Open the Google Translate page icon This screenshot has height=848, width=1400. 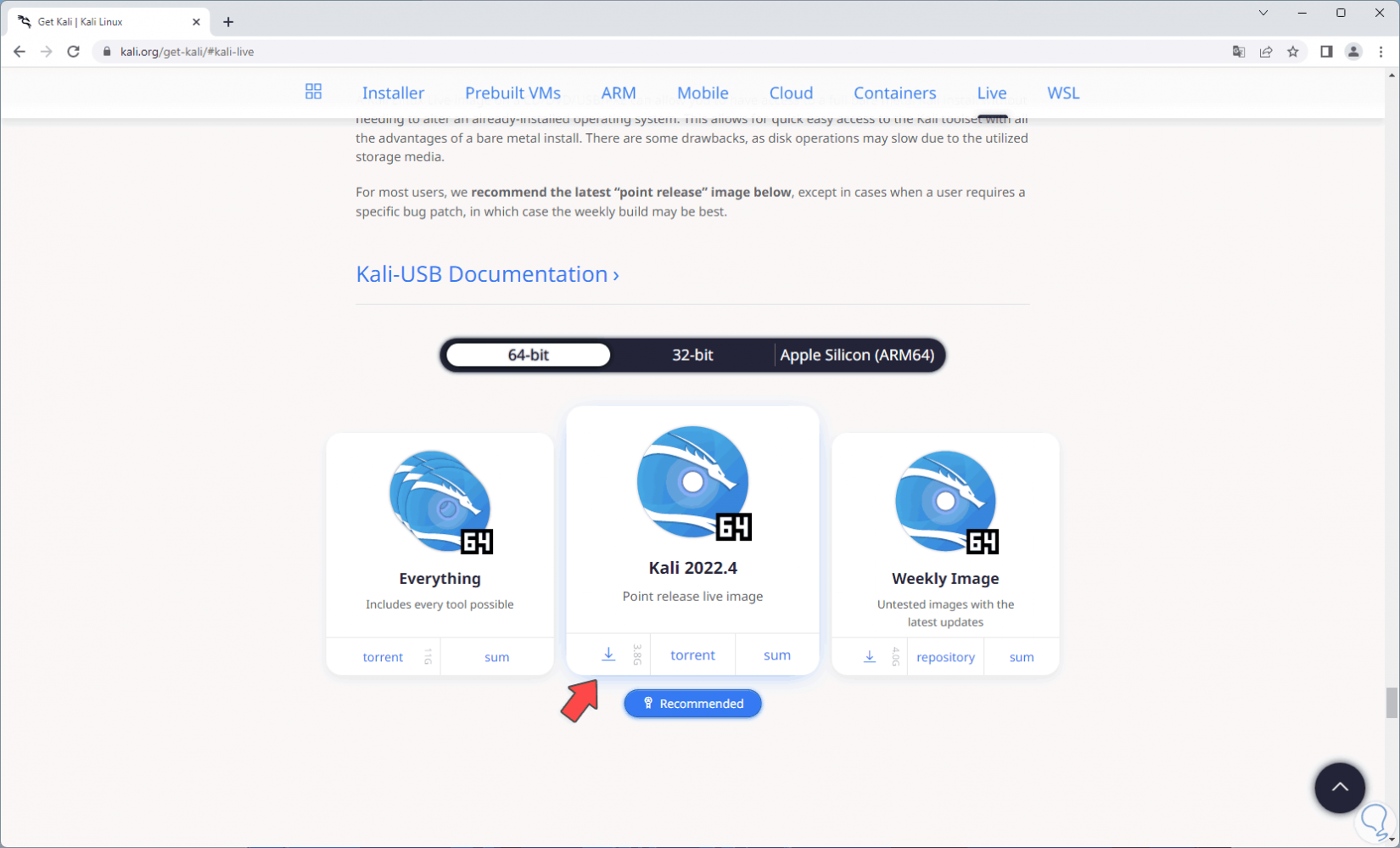[1239, 52]
